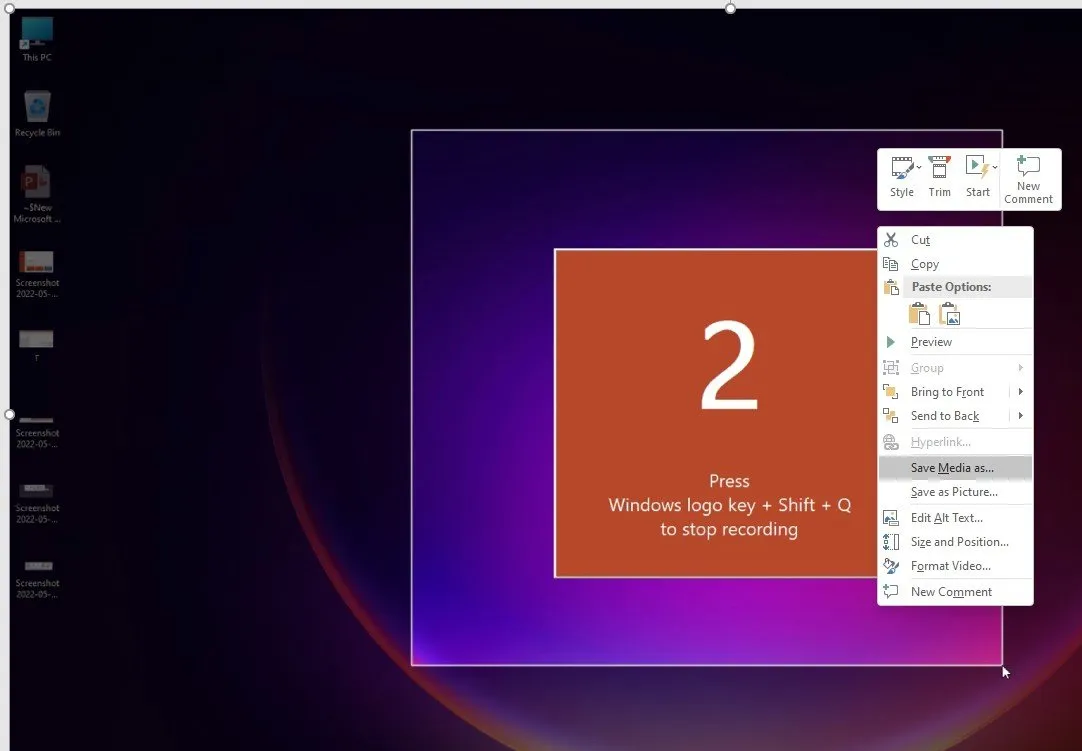Open Format Video… from the context menu

[950, 566]
